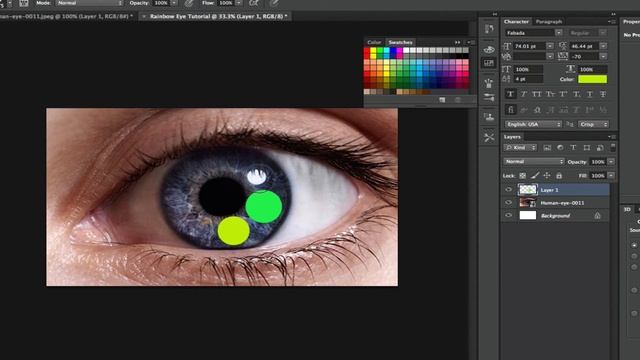The height and width of the screenshot is (360, 640).
Task: Open layer Opacity slider arrow
Action: click(611, 162)
